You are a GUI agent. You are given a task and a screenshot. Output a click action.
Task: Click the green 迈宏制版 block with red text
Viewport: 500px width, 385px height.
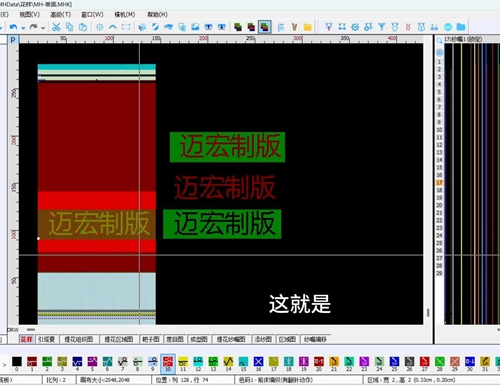click(227, 147)
